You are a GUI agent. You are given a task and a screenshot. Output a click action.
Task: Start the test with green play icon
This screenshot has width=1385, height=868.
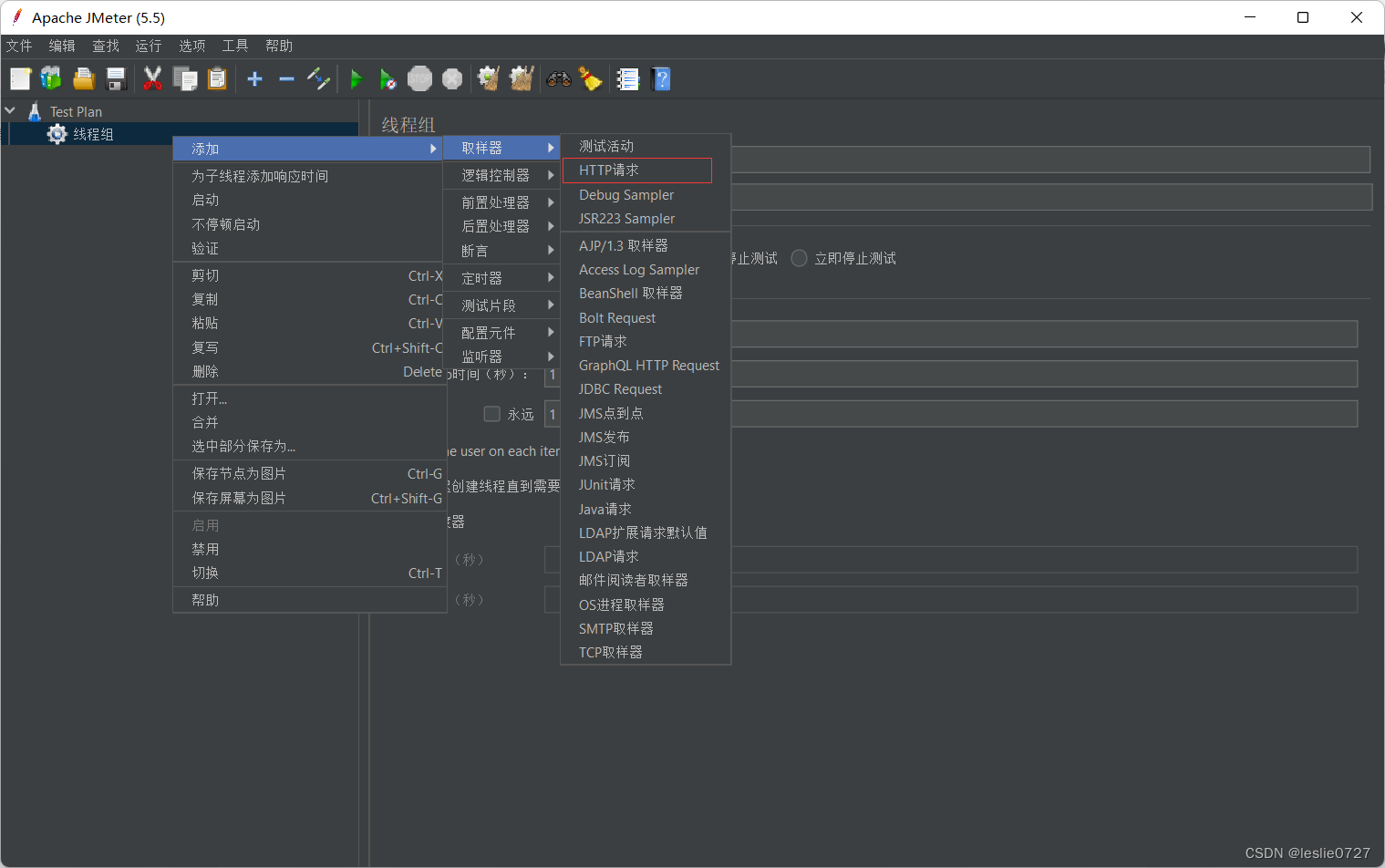click(357, 79)
